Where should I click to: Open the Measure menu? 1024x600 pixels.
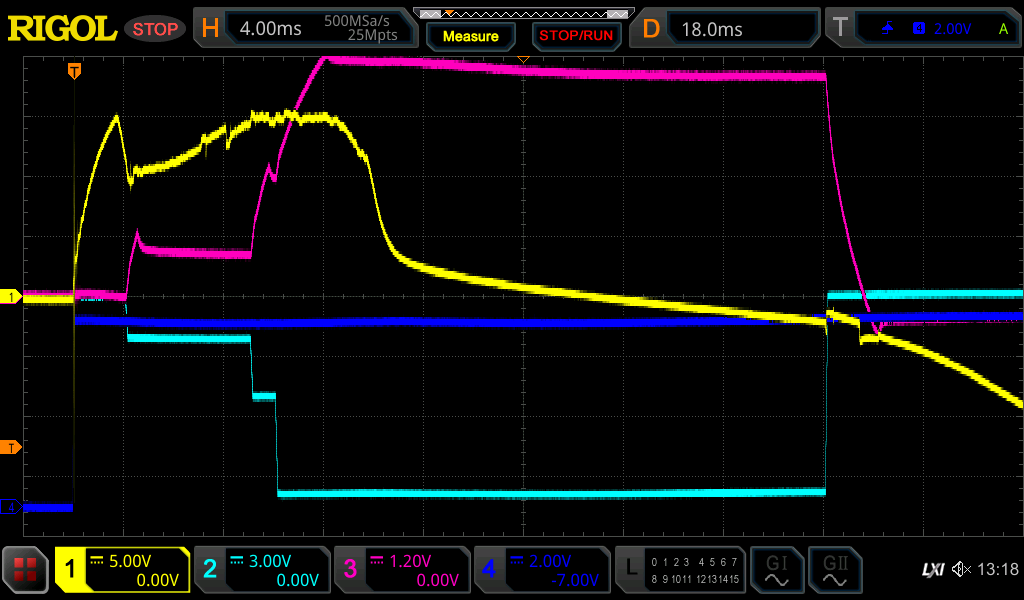tap(471, 36)
